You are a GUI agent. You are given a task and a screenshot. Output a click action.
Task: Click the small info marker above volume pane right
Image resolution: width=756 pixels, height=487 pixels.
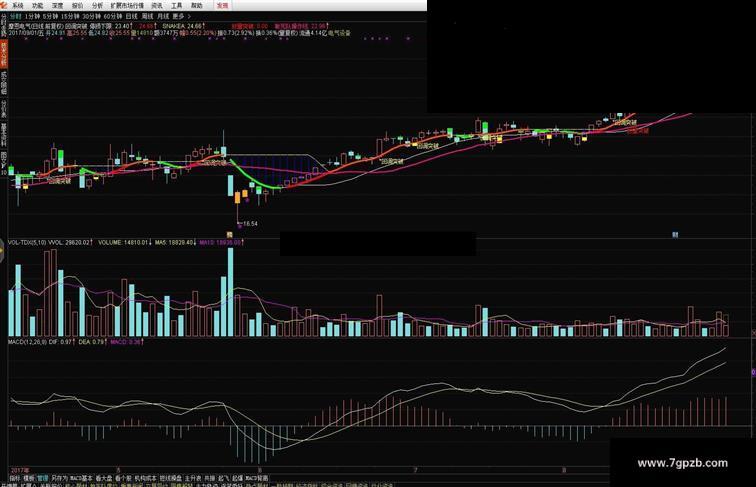click(x=675, y=235)
